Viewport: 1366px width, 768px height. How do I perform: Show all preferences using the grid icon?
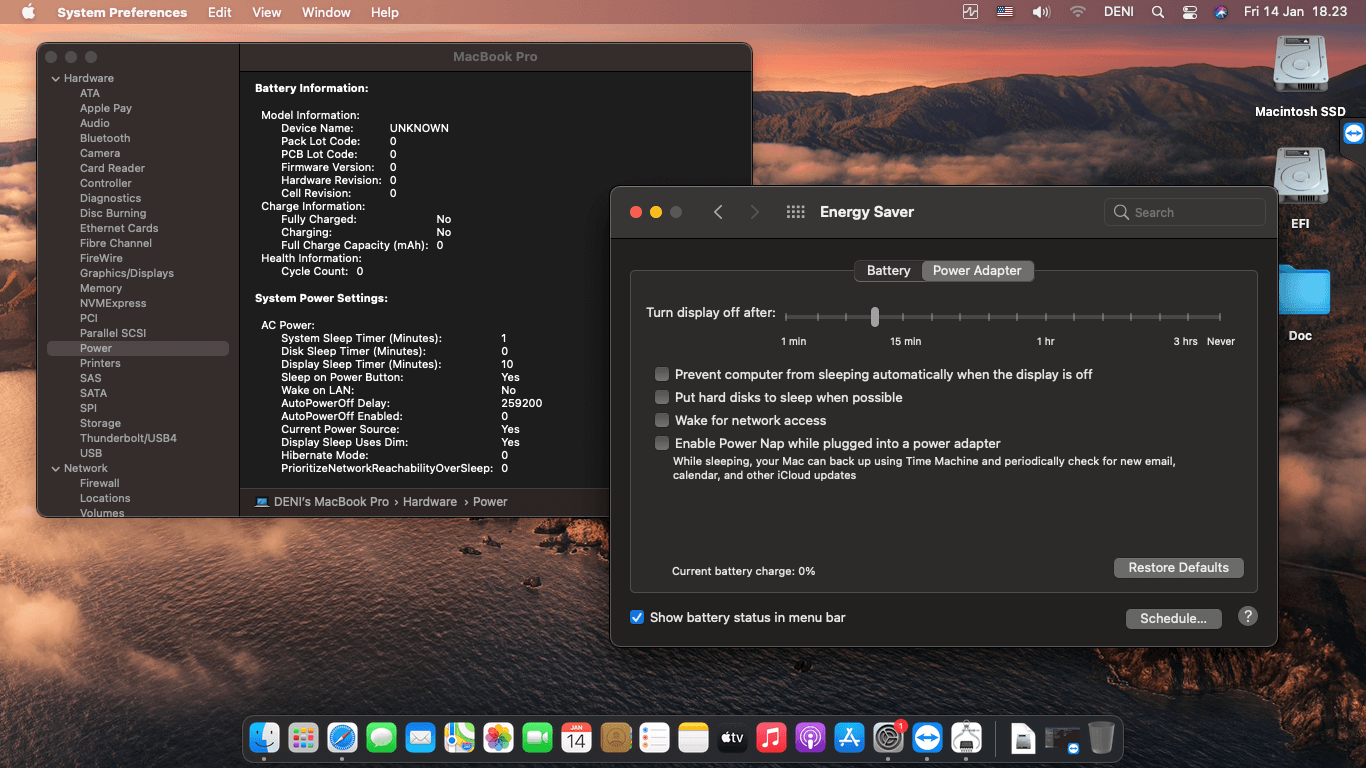796,212
